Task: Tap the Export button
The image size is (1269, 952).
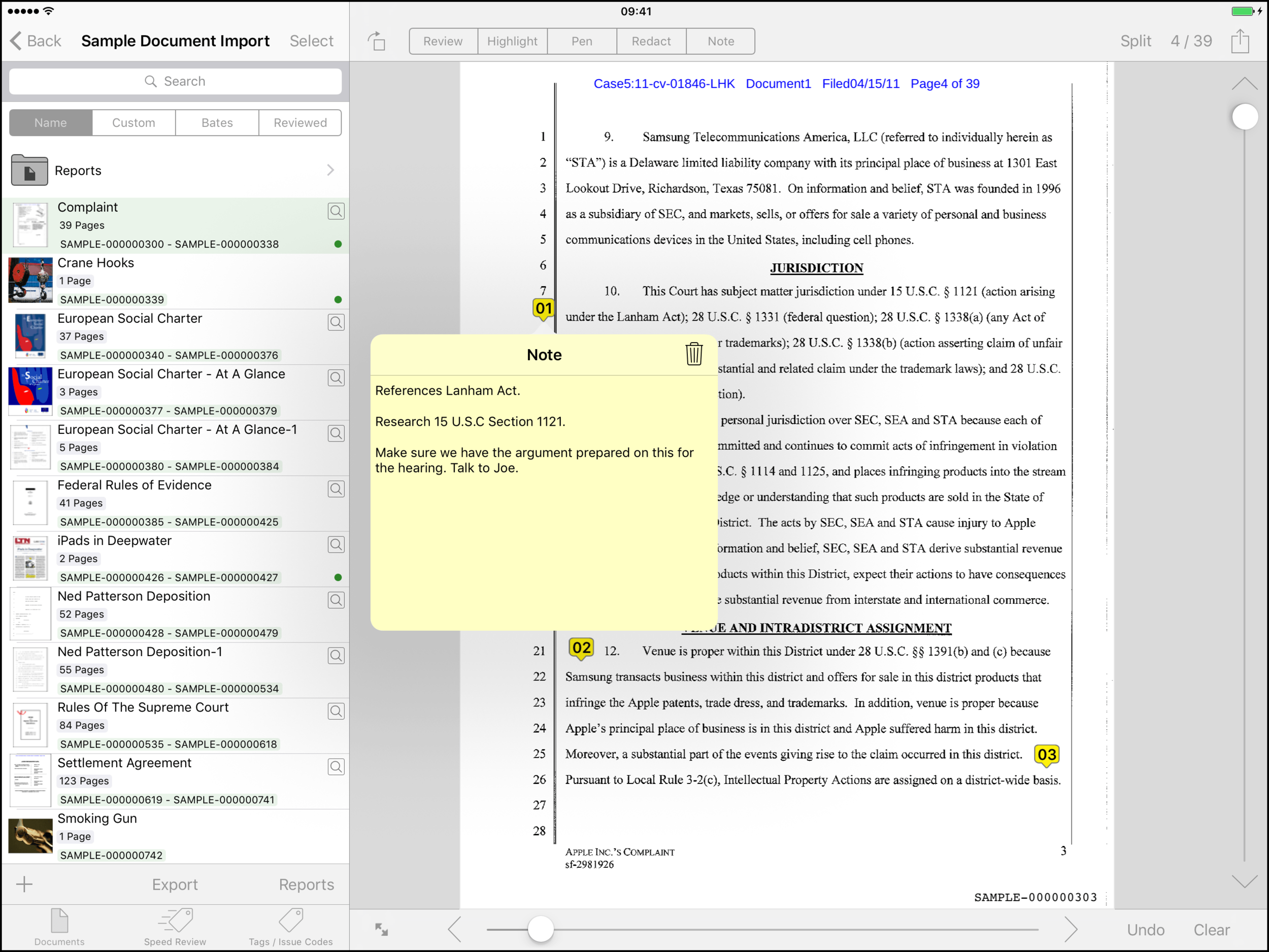Action: point(175,885)
